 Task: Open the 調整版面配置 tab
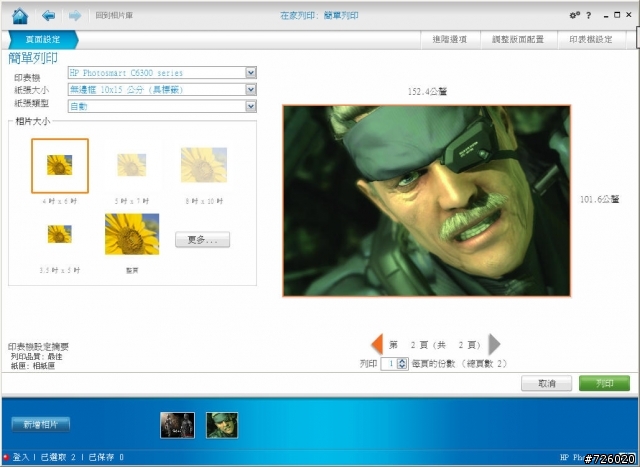click(518, 40)
